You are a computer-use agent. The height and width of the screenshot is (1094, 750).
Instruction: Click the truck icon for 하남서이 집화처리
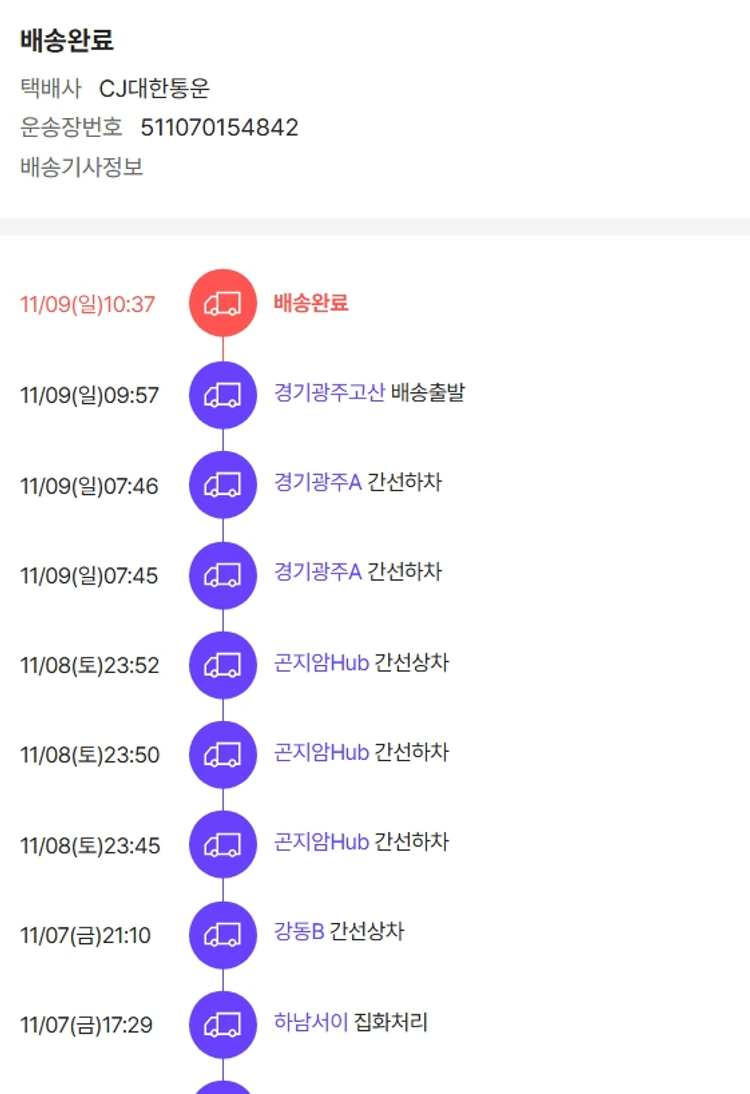[222, 1025]
